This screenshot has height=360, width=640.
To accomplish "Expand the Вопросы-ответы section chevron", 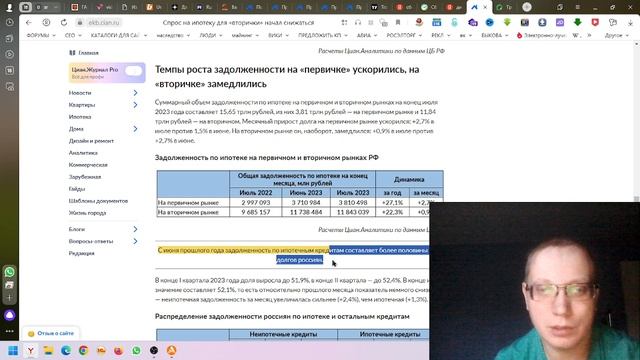I will point(135,241).
